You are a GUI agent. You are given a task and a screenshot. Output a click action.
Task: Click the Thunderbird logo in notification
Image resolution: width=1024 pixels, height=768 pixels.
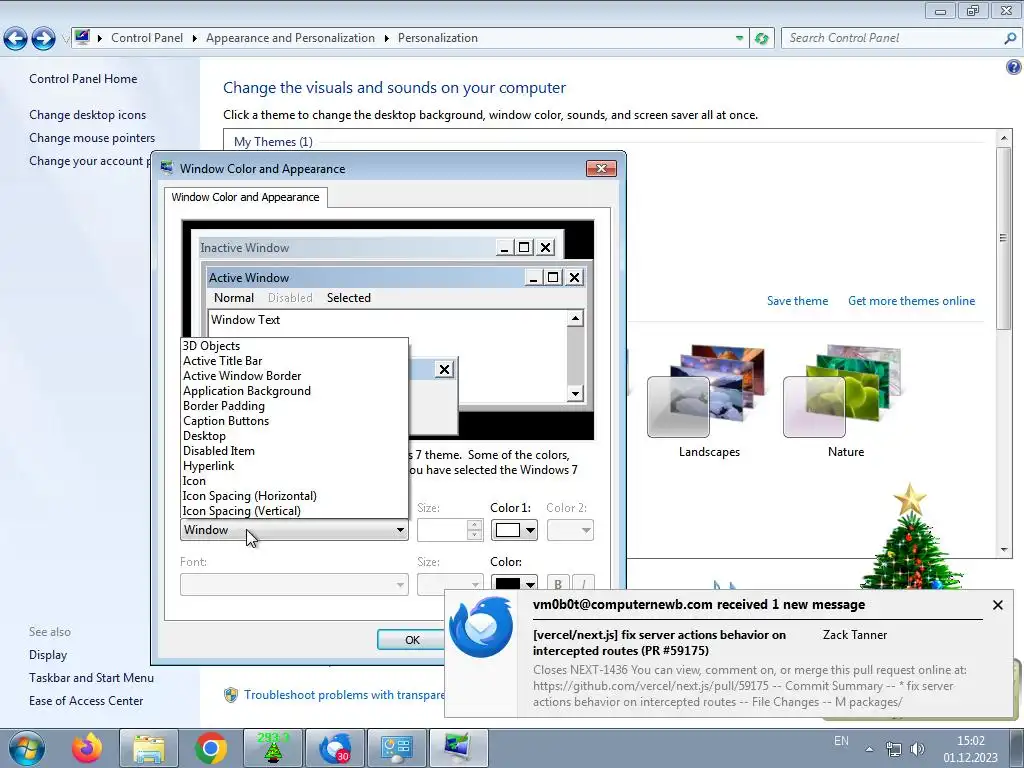coord(481,627)
